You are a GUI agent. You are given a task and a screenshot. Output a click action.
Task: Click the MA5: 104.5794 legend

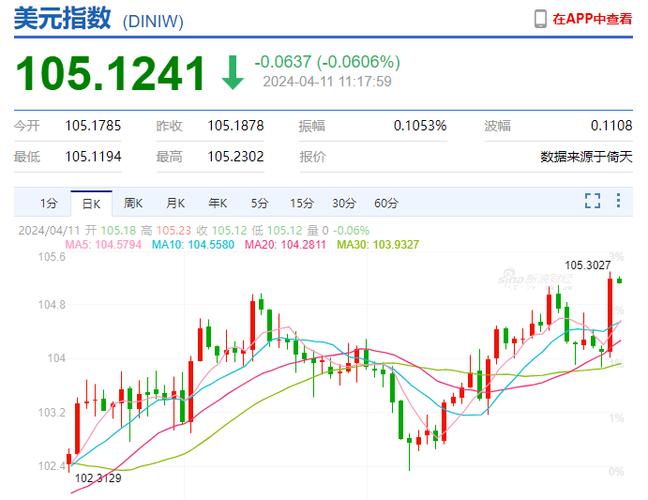103,245
